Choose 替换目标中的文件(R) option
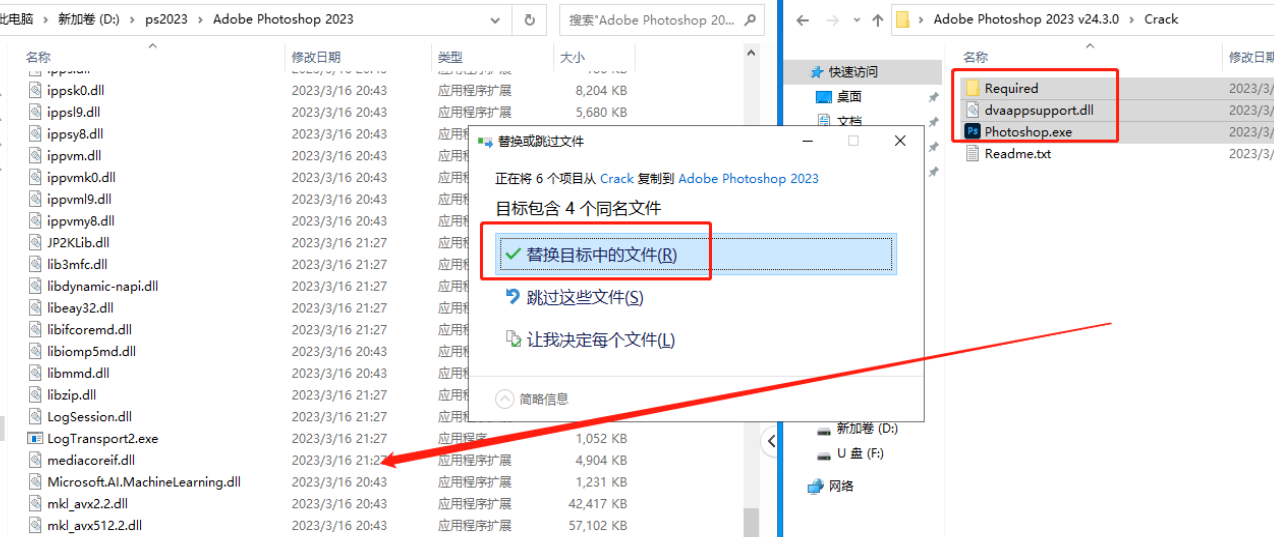The height and width of the screenshot is (537, 1274). pyautogui.click(x=601, y=255)
